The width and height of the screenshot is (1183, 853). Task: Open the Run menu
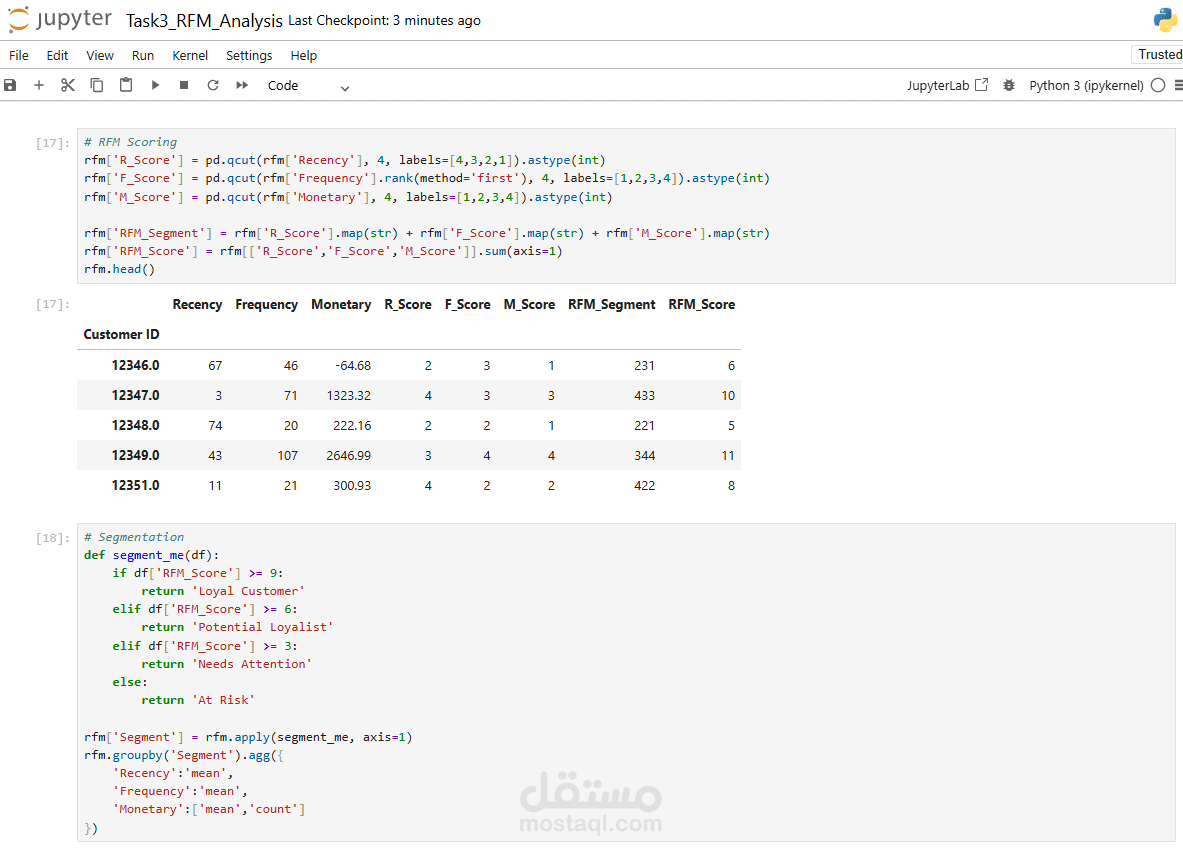[143, 56]
